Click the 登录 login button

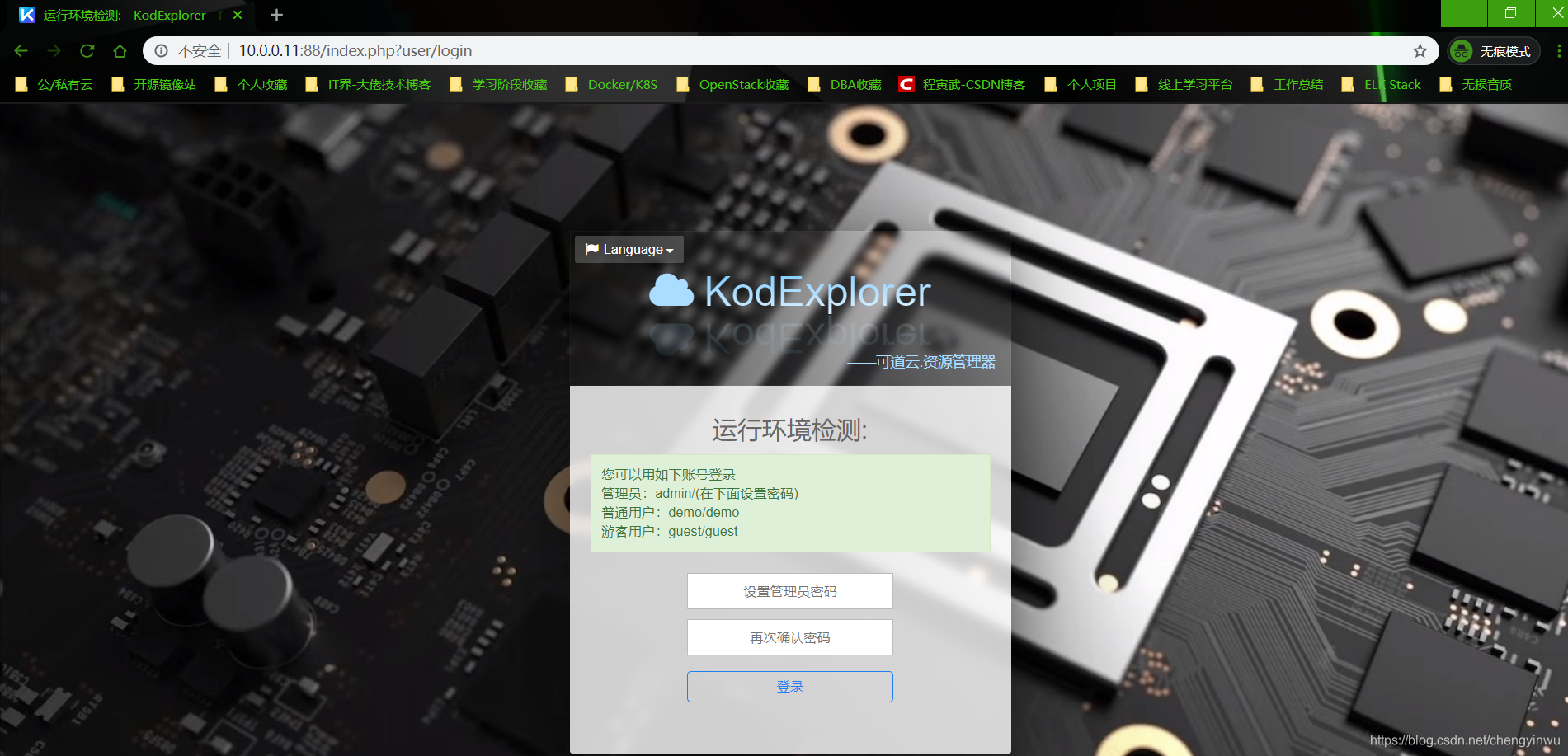[x=790, y=687]
